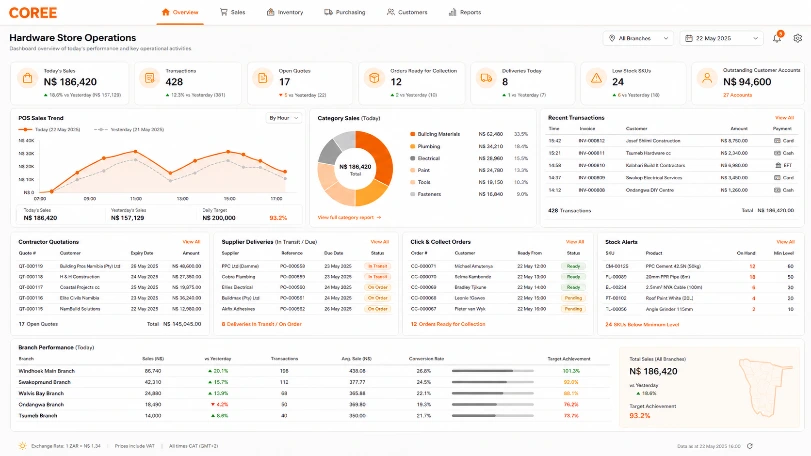Open the All Branches dropdown
This screenshot has width=811, height=456.
638,38
